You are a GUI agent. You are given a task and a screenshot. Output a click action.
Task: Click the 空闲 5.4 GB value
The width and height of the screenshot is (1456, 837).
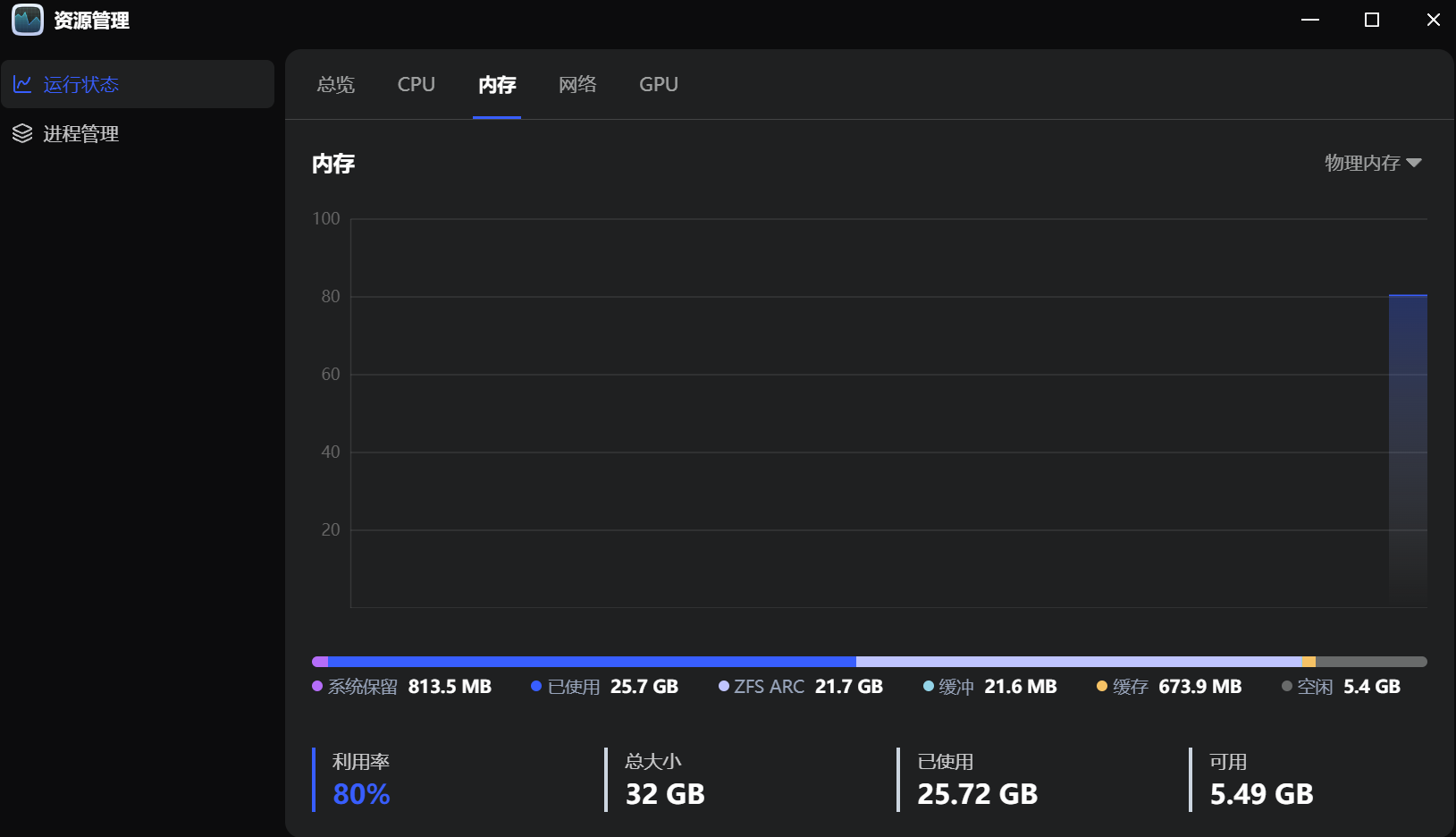[1372, 687]
